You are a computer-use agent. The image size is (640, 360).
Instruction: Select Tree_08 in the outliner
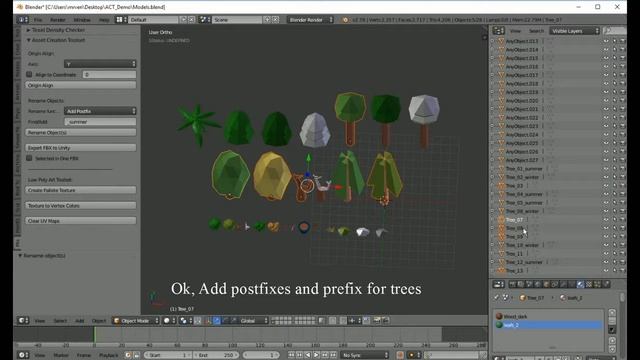click(514, 228)
